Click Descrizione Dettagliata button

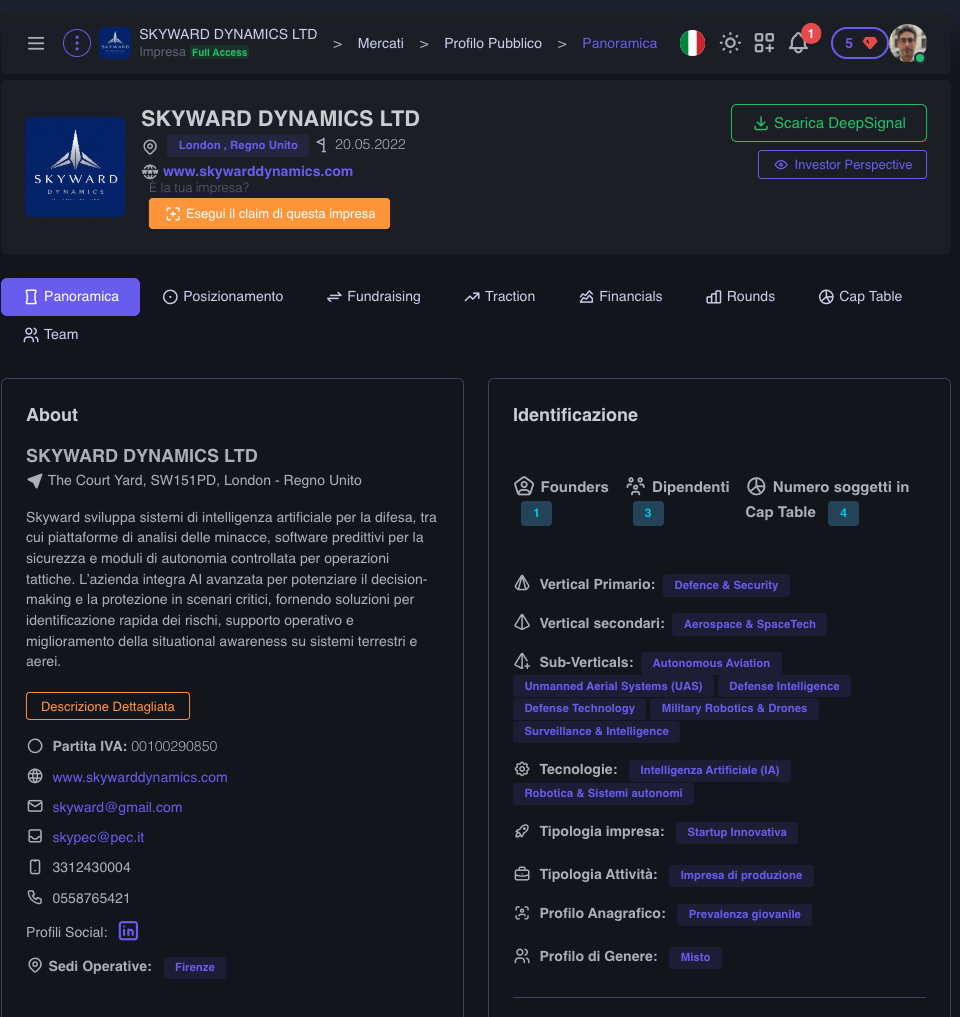[108, 706]
